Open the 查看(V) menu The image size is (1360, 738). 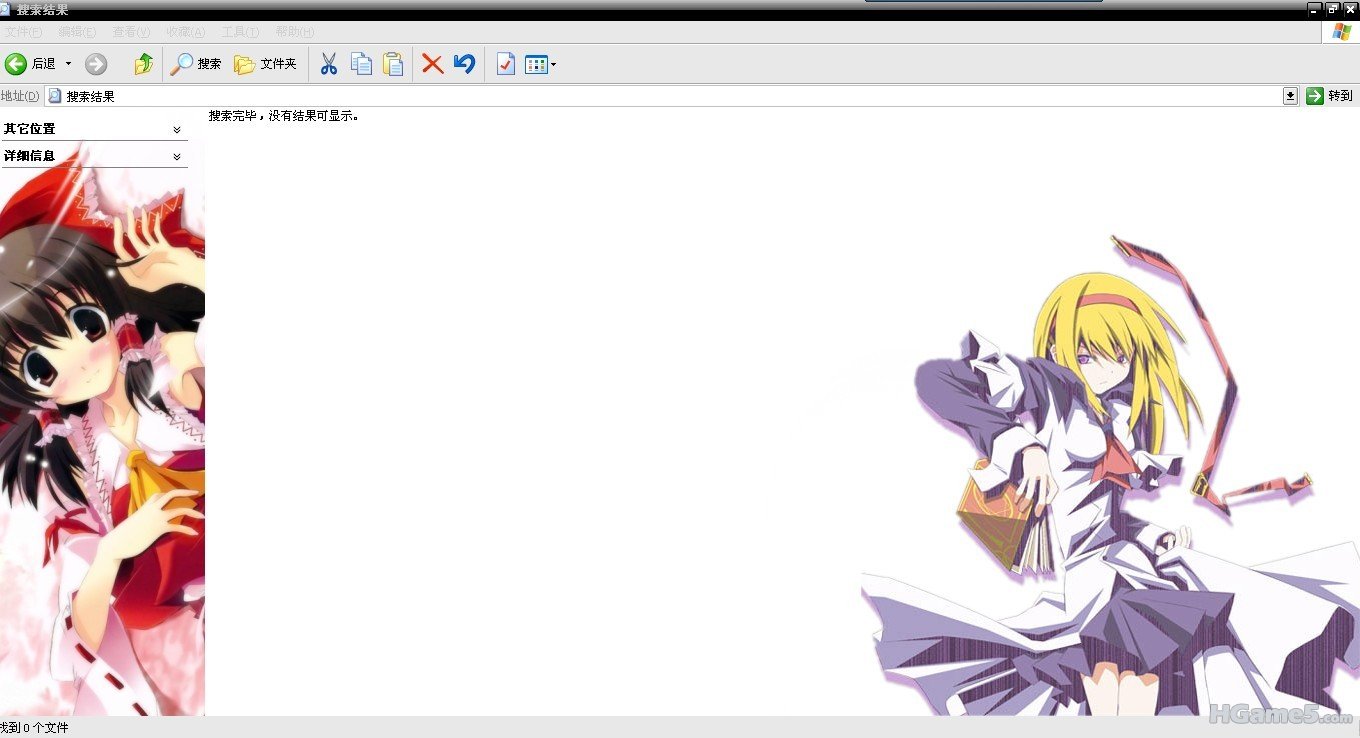pos(131,32)
